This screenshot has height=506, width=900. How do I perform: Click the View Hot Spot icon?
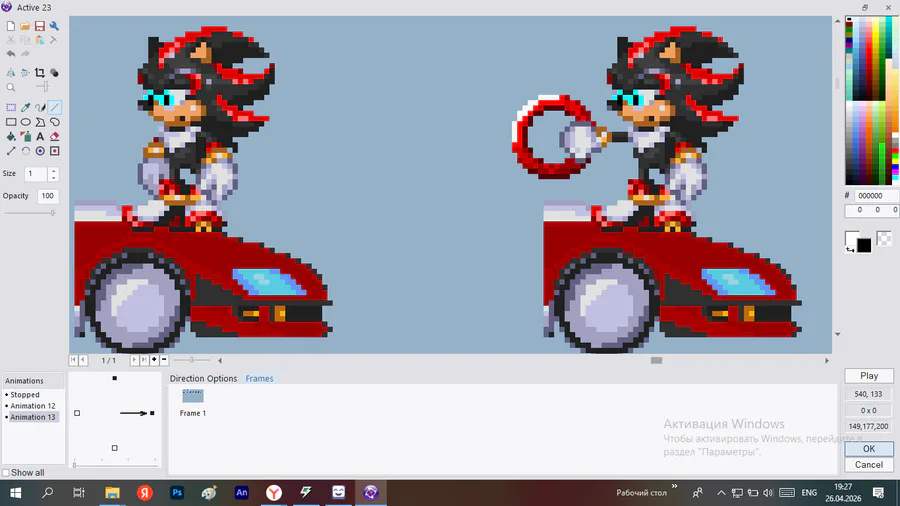40,151
